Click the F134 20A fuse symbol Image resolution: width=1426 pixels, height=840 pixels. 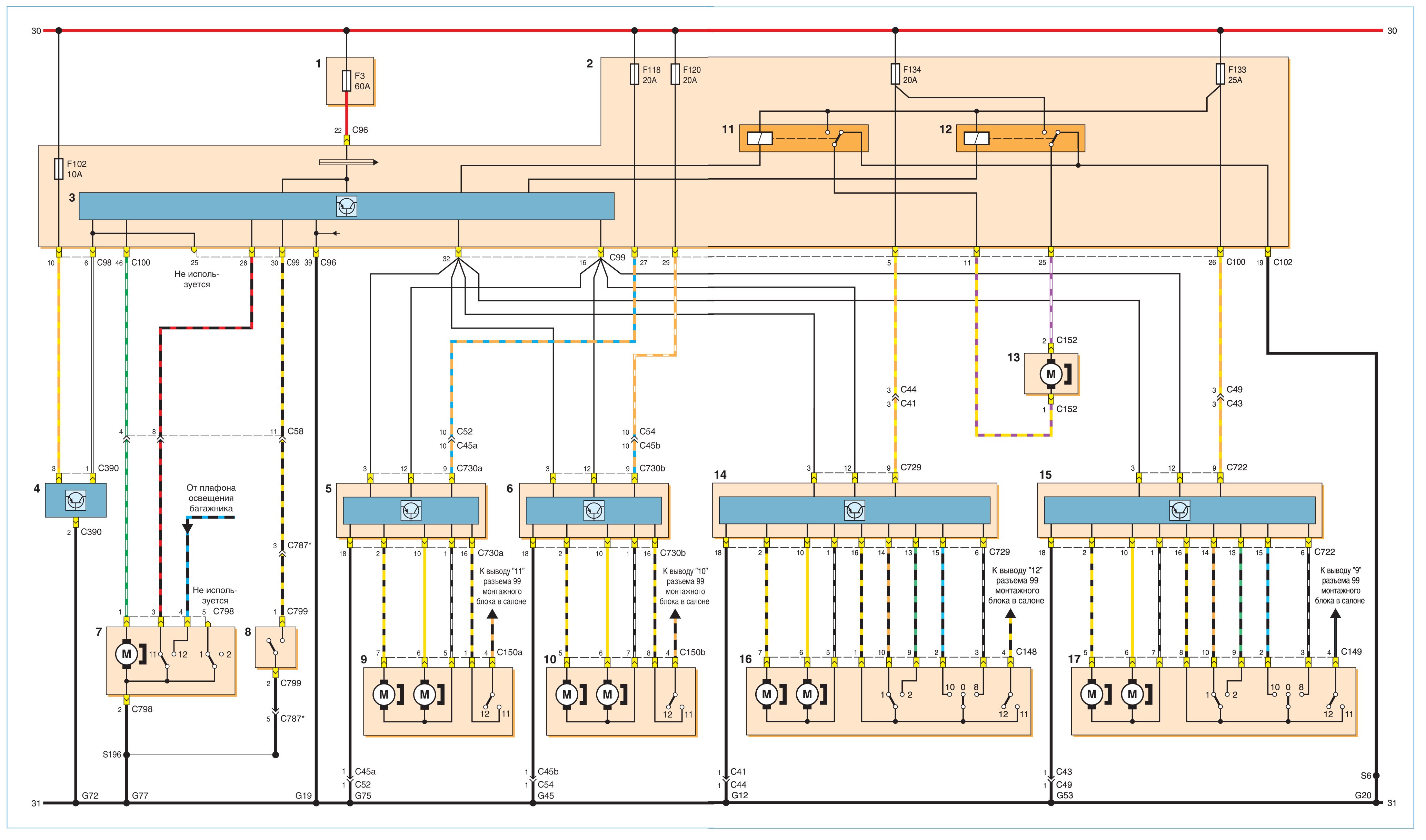click(895, 74)
